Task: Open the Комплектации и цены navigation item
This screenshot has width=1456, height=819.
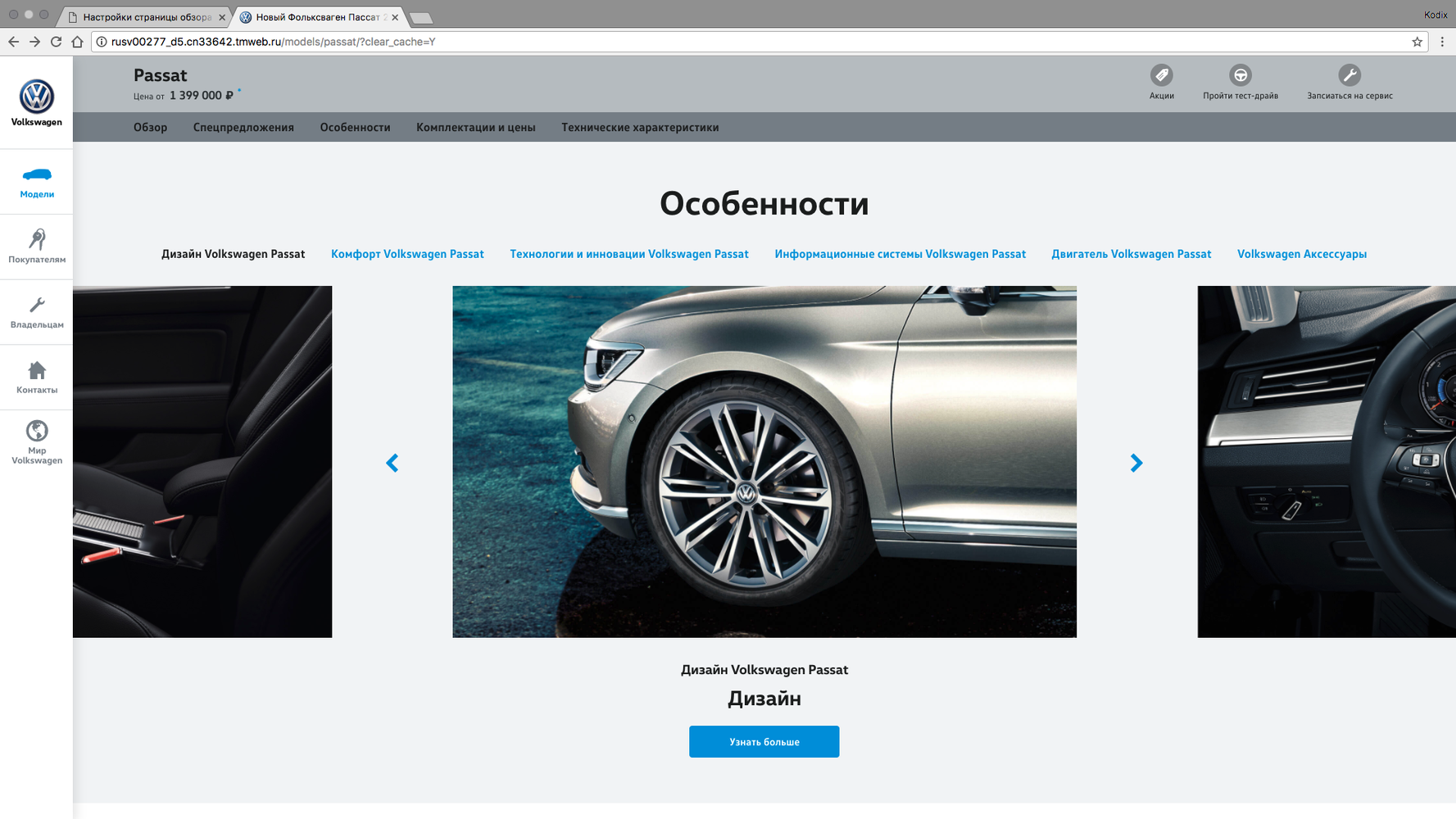Action: [x=475, y=127]
